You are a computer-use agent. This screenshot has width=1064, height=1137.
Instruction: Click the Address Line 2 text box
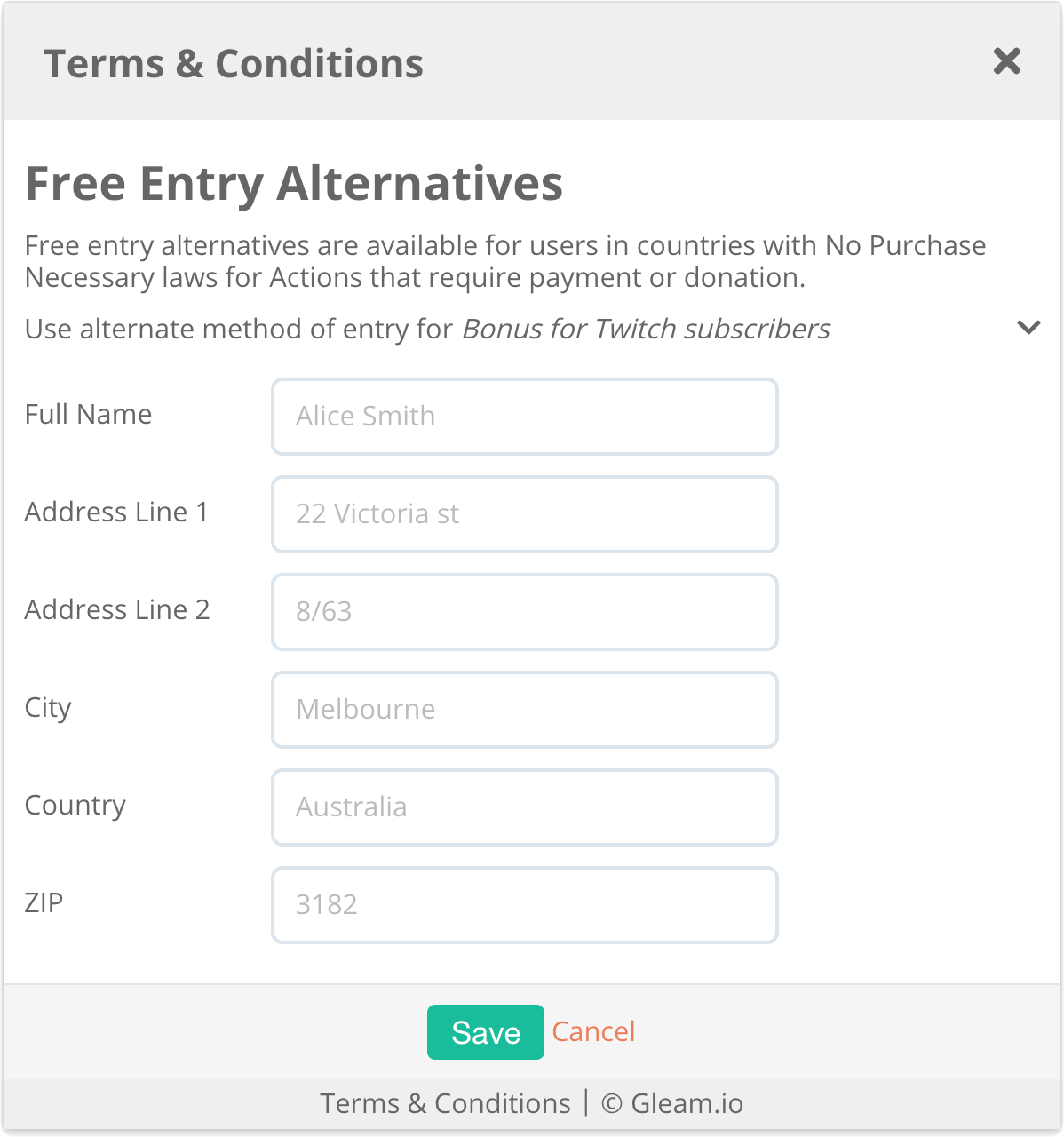524,612
